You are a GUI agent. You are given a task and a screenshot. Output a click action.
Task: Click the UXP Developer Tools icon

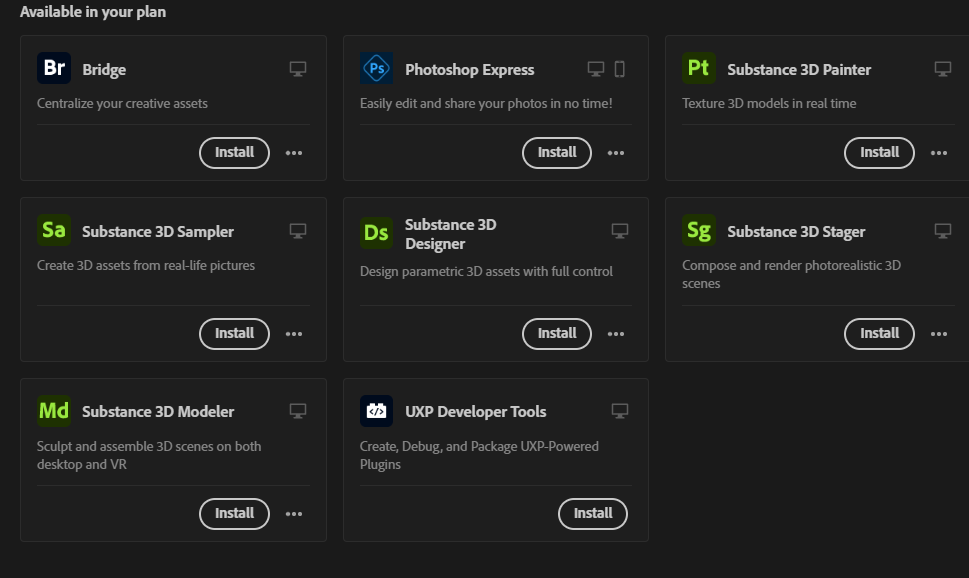point(376,410)
